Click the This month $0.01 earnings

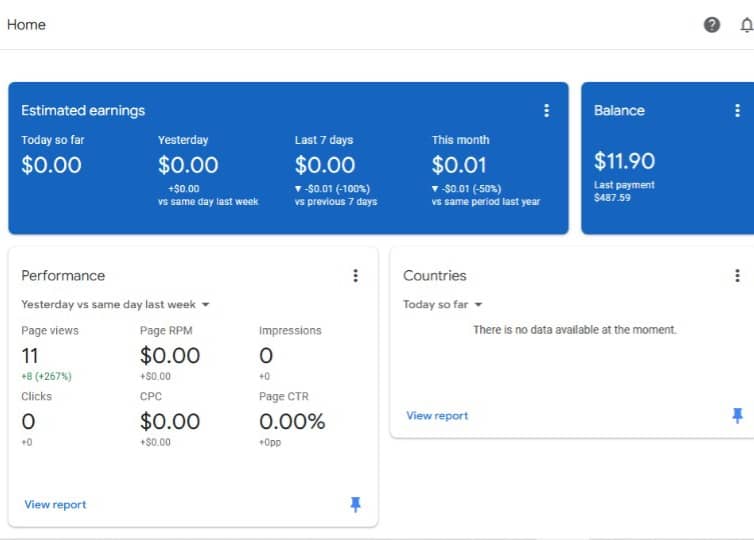459,165
